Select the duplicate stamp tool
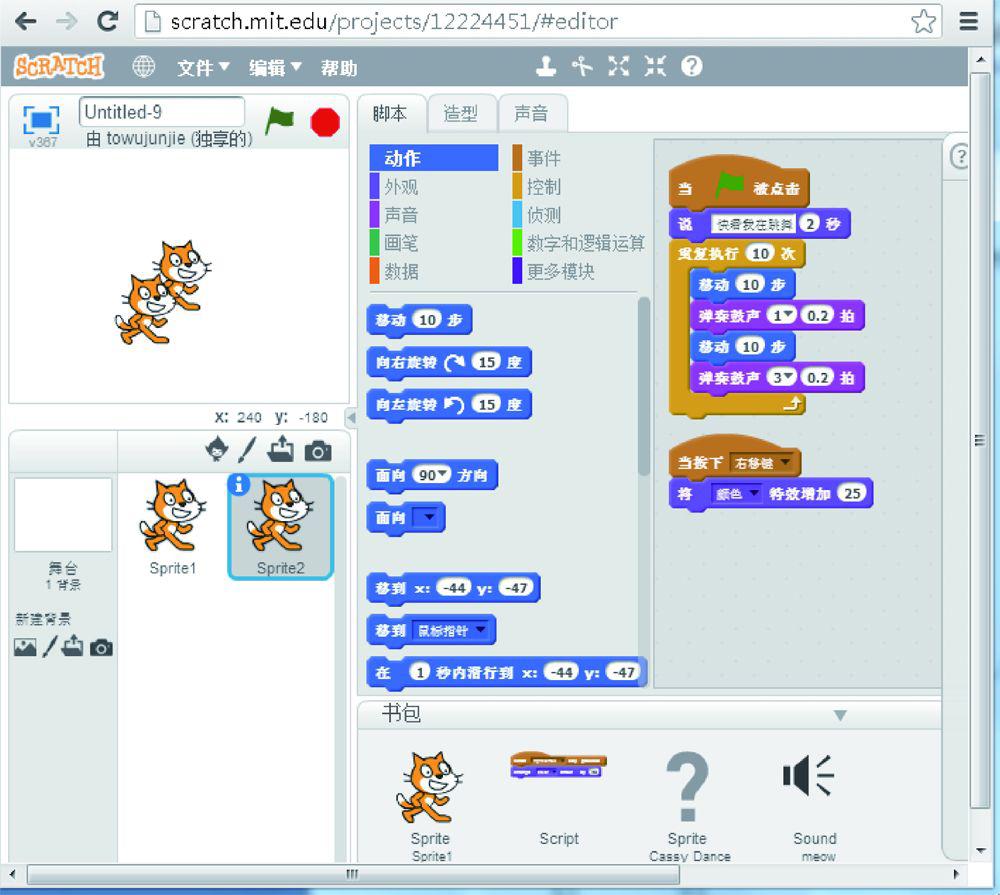 [545, 67]
